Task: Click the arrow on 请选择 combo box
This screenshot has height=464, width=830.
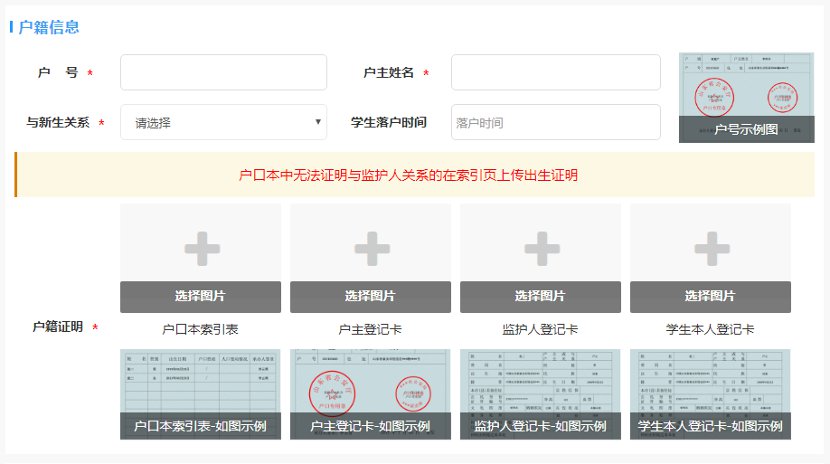Action: pyautogui.click(x=318, y=122)
